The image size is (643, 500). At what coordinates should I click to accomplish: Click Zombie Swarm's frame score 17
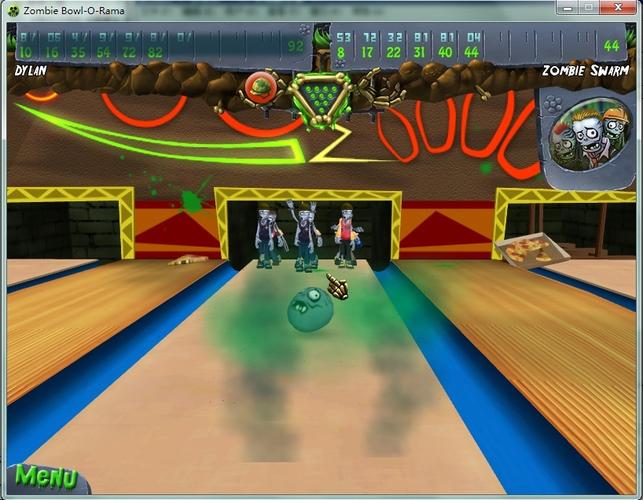coord(367,53)
